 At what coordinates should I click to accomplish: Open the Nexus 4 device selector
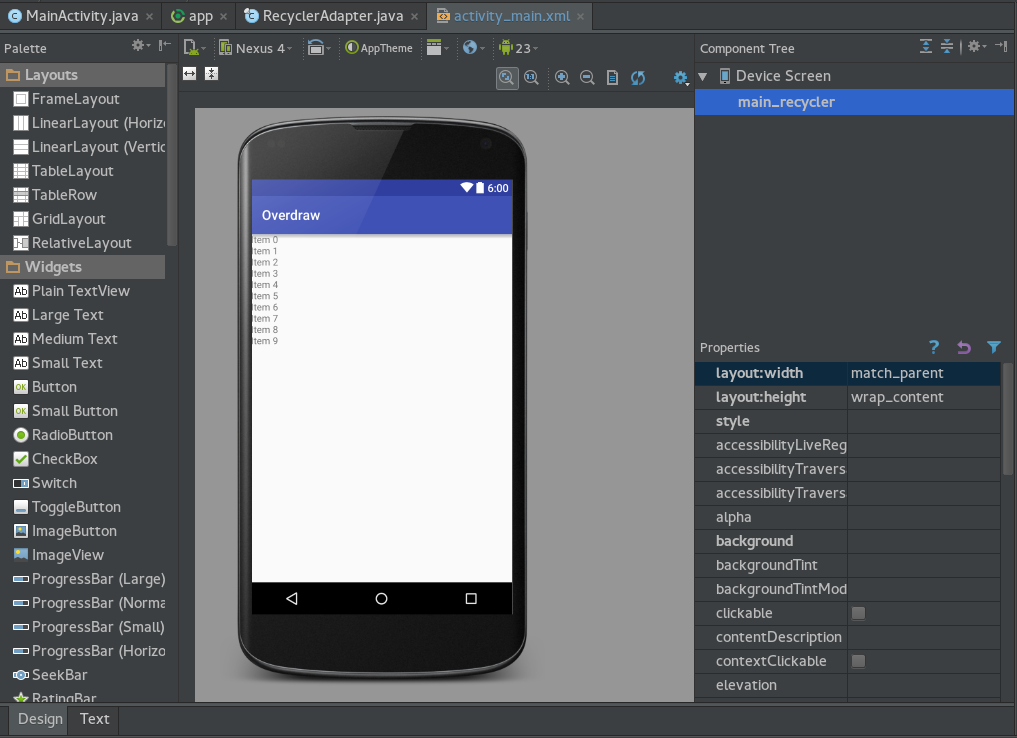coord(256,47)
